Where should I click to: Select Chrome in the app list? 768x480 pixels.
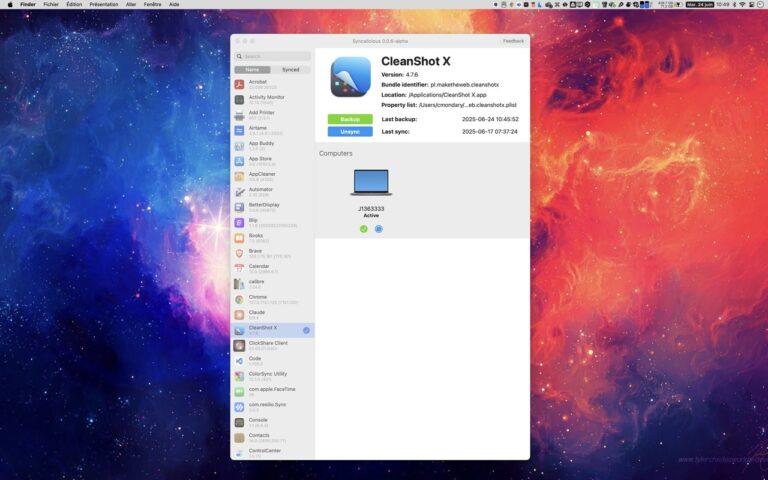[272, 299]
